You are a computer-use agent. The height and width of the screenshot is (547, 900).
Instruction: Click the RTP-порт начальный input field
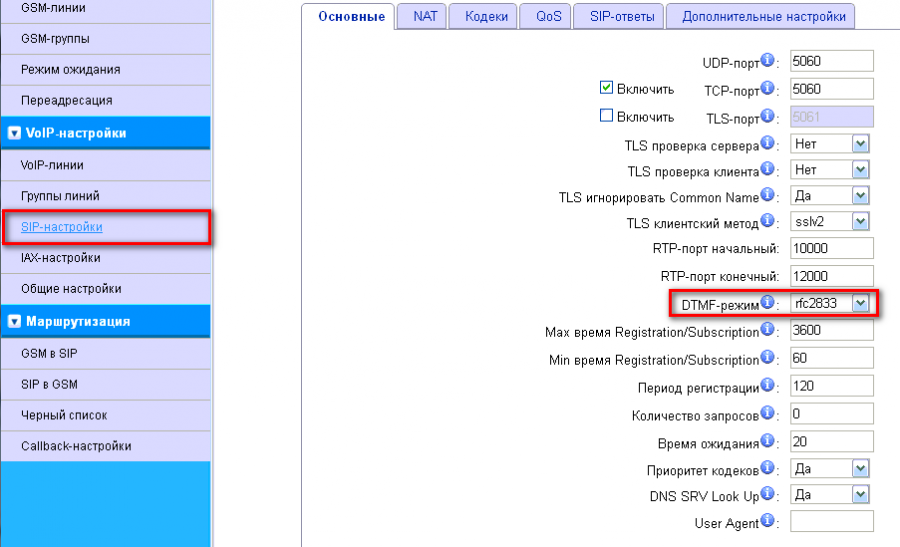(831, 248)
